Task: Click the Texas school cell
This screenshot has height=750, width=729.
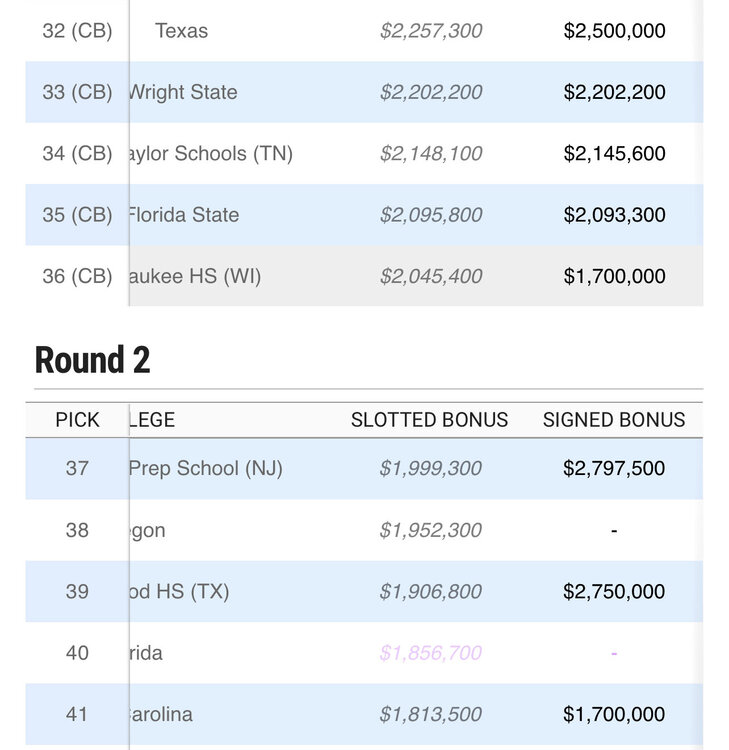Action: pos(182,31)
